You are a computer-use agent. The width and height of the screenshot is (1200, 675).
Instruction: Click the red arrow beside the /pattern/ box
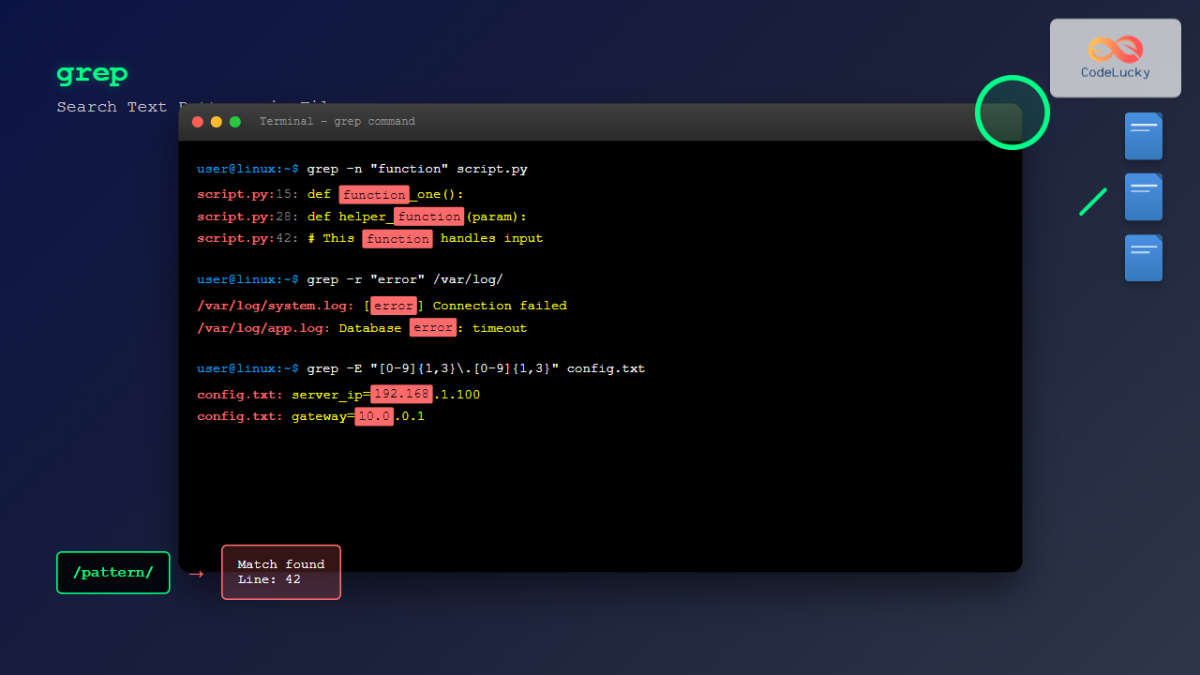click(x=194, y=573)
